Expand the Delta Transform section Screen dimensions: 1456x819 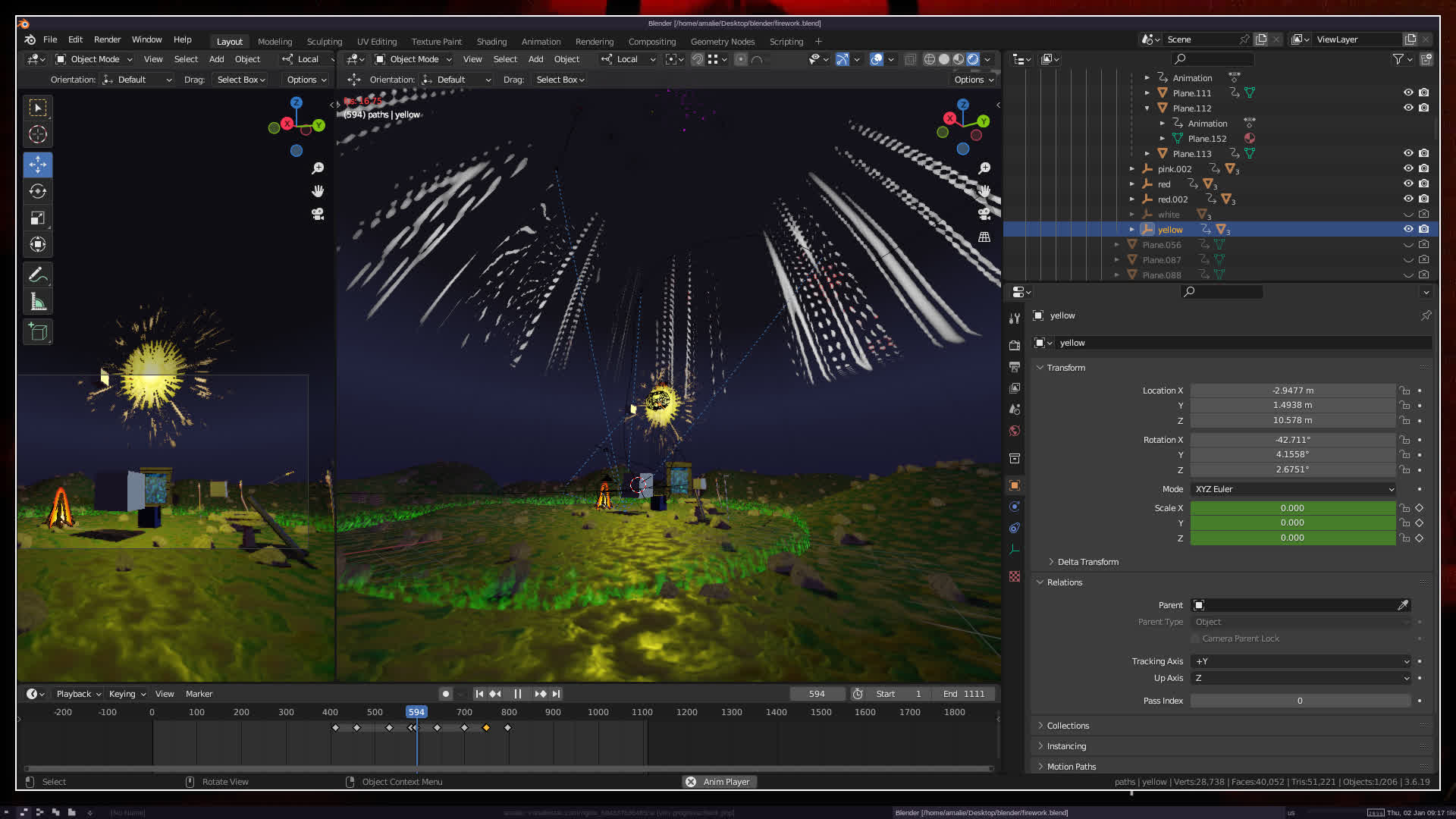coord(1087,562)
